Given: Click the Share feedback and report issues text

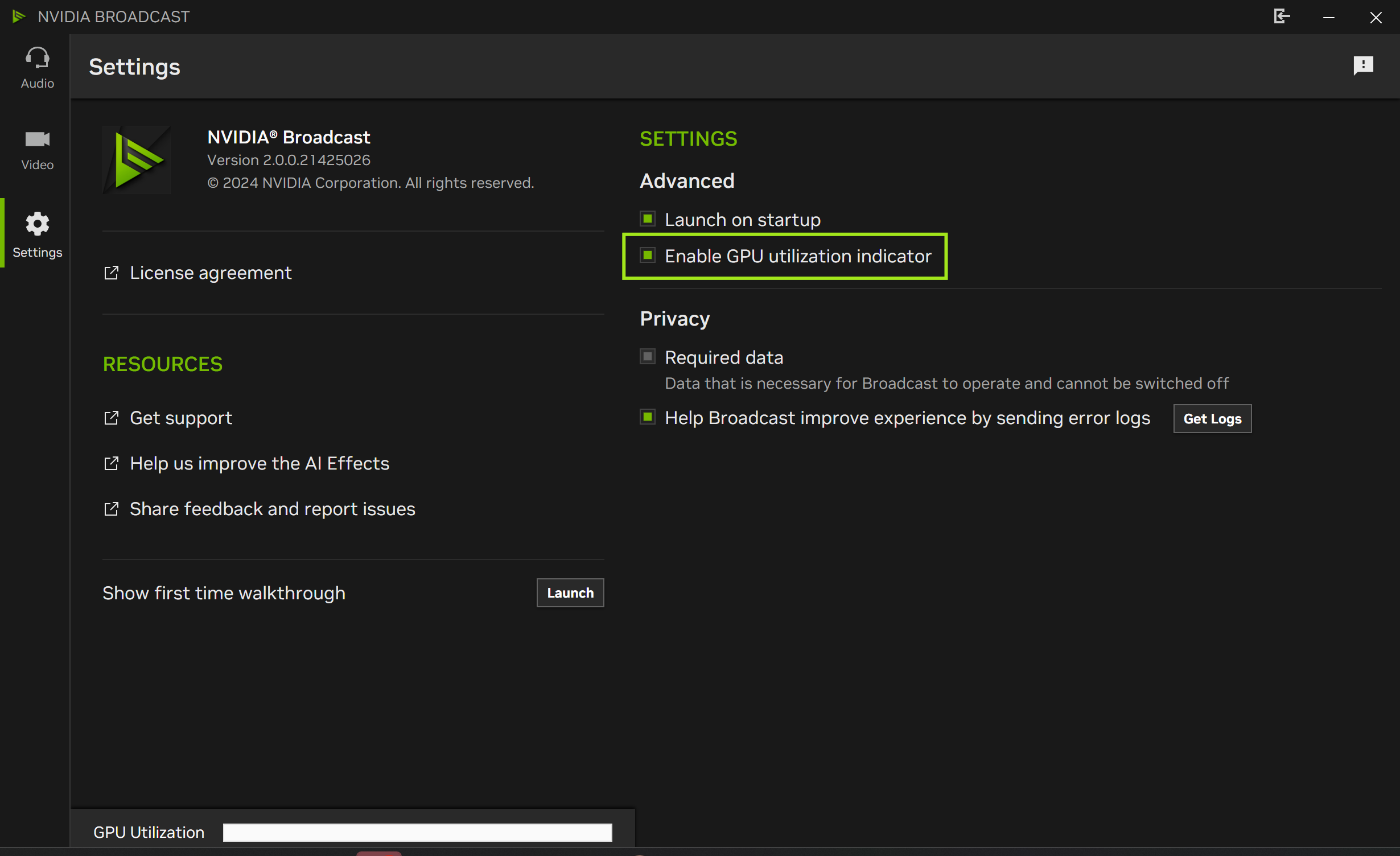Looking at the screenshot, I should pyautogui.click(x=272, y=509).
